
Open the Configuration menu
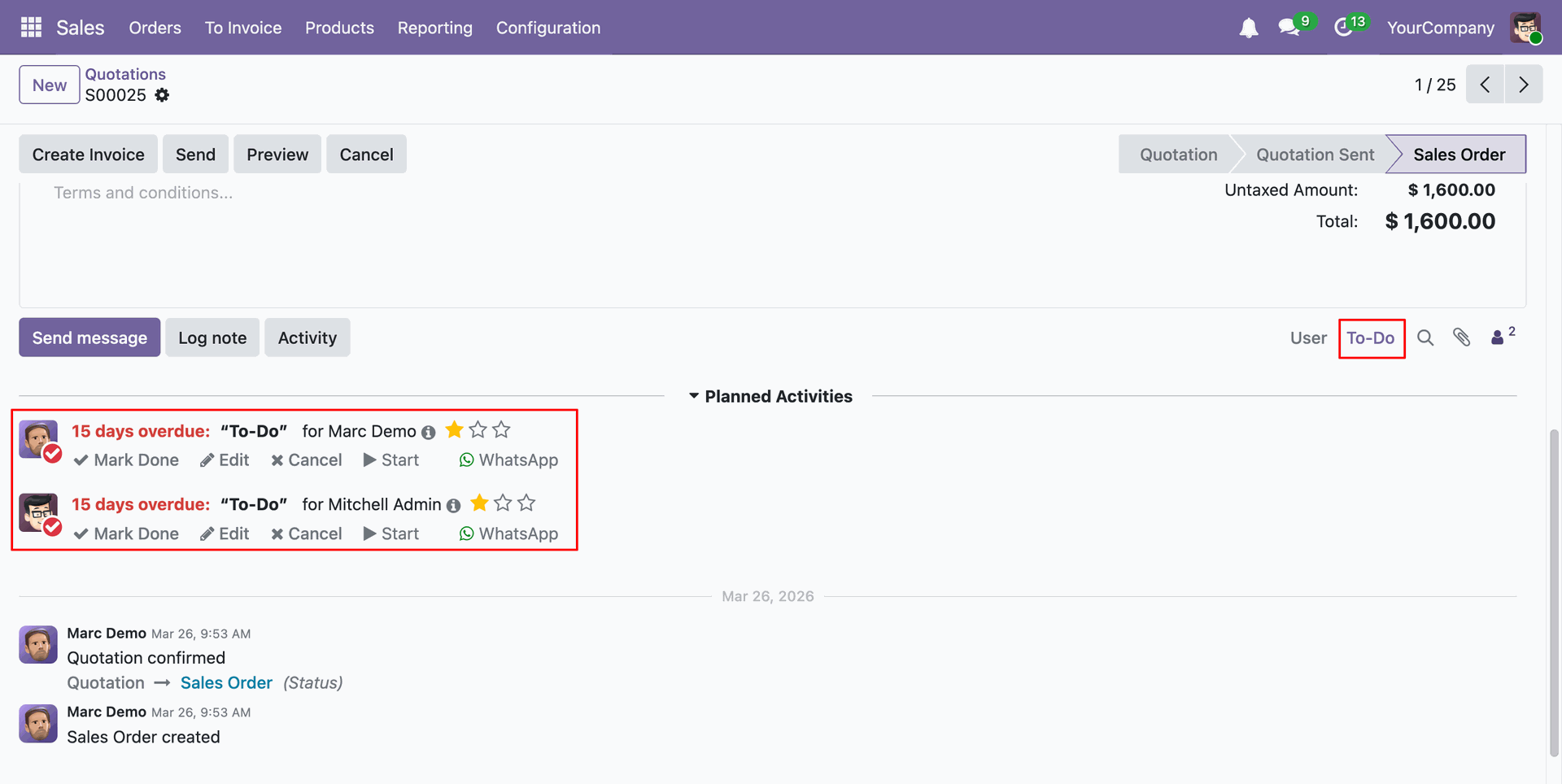(548, 28)
